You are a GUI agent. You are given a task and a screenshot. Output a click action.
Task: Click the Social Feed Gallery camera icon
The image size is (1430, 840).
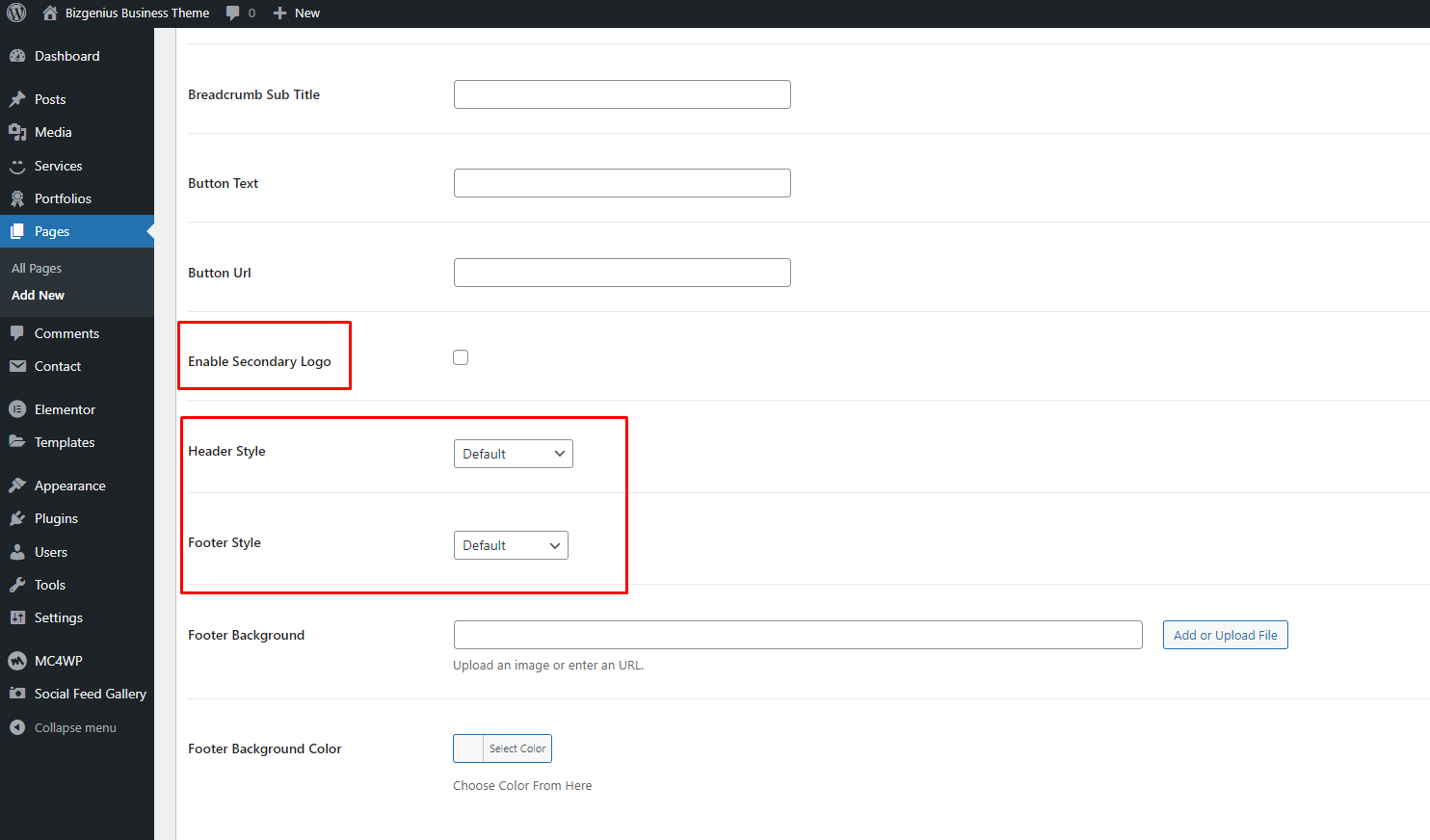tap(17, 694)
